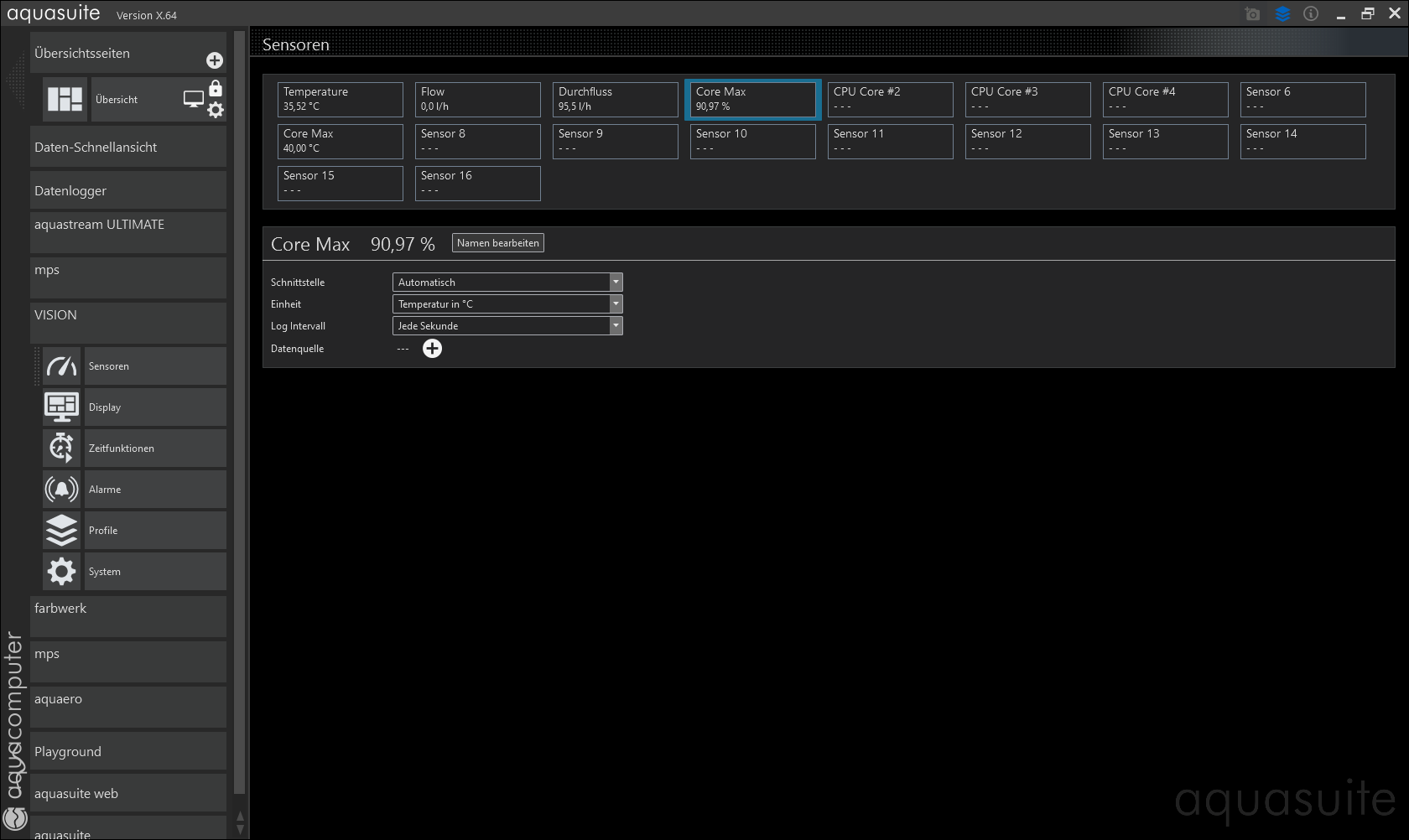Select the Daten-Schnellansicht menu item
Screen dimensions: 1409x840
[127, 148]
